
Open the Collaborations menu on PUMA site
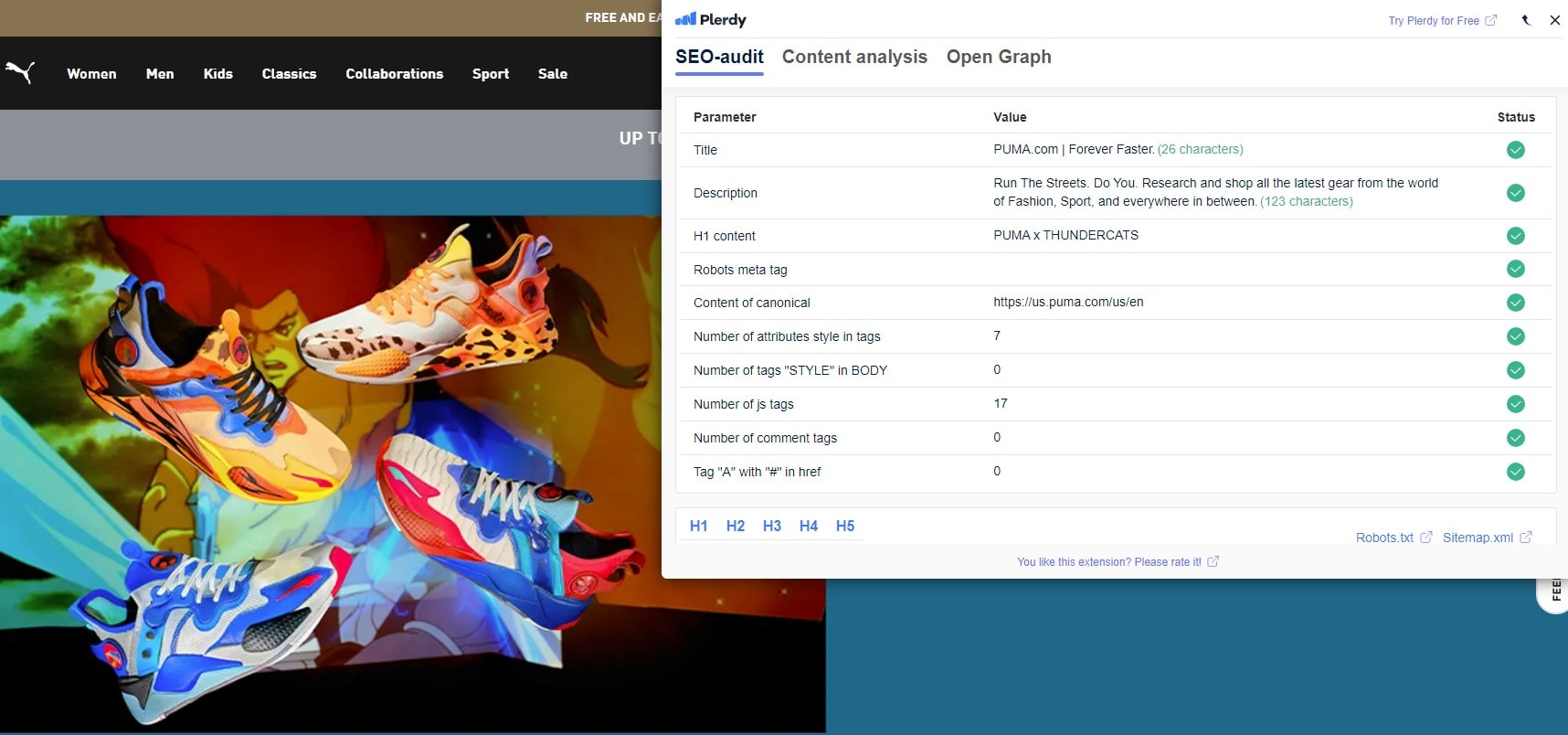(395, 74)
